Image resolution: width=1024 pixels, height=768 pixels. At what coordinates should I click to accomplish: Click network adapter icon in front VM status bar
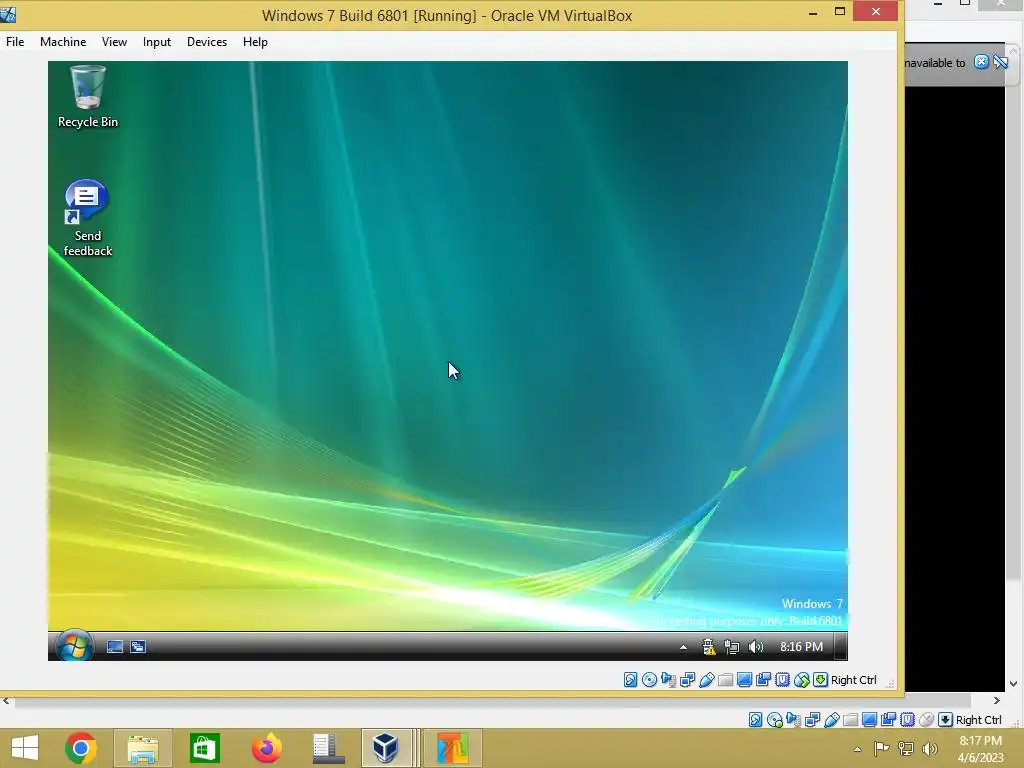click(687, 680)
